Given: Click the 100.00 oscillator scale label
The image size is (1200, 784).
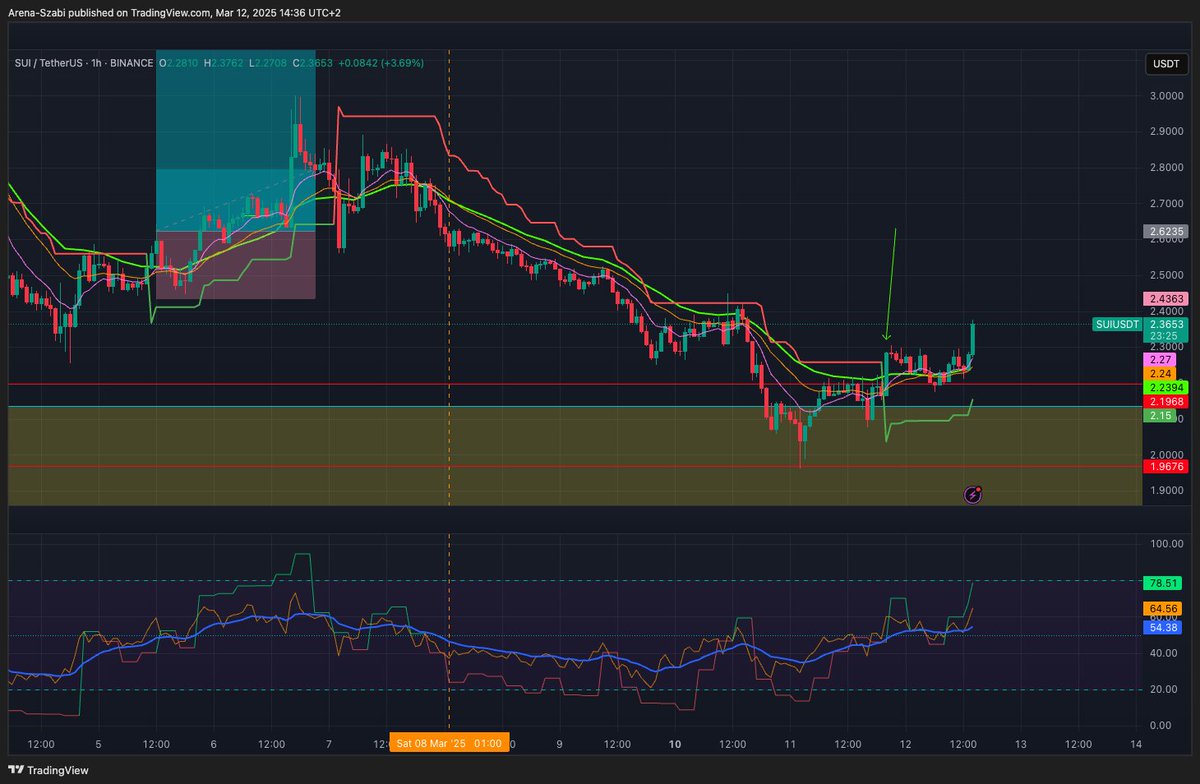Looking at the screenshot, I should pos(1167,544).
